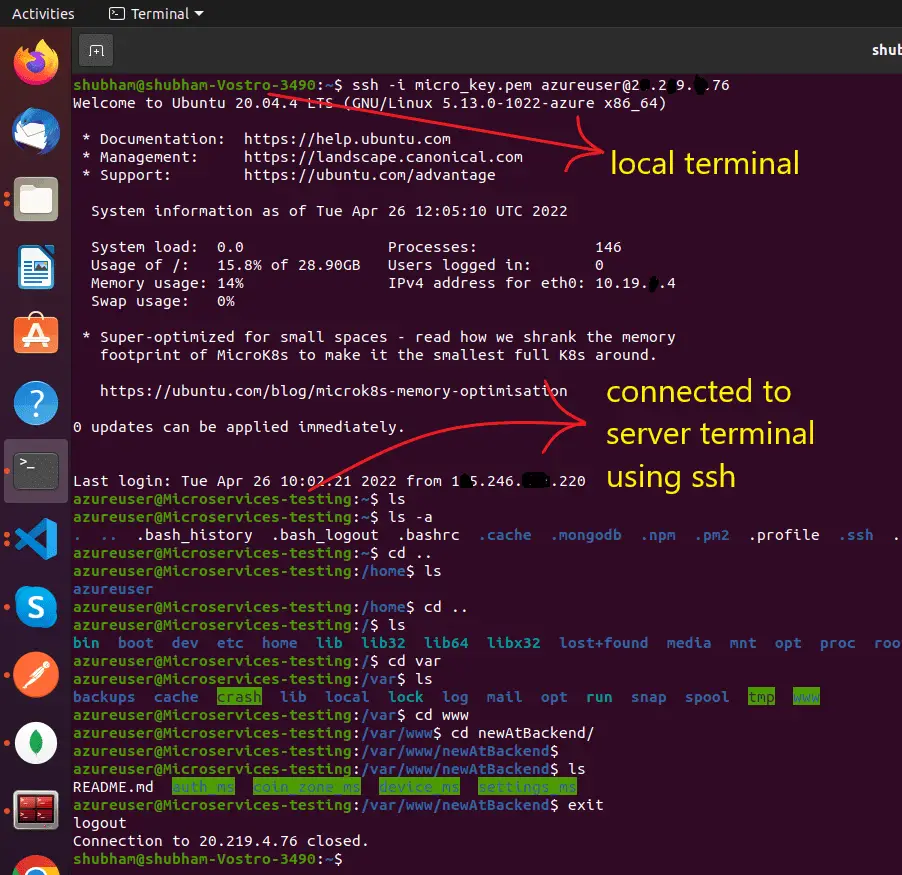This screenshot has width=902, height=875.
Task: Open the Terminator icon in dock
Action: coord(36,810)
